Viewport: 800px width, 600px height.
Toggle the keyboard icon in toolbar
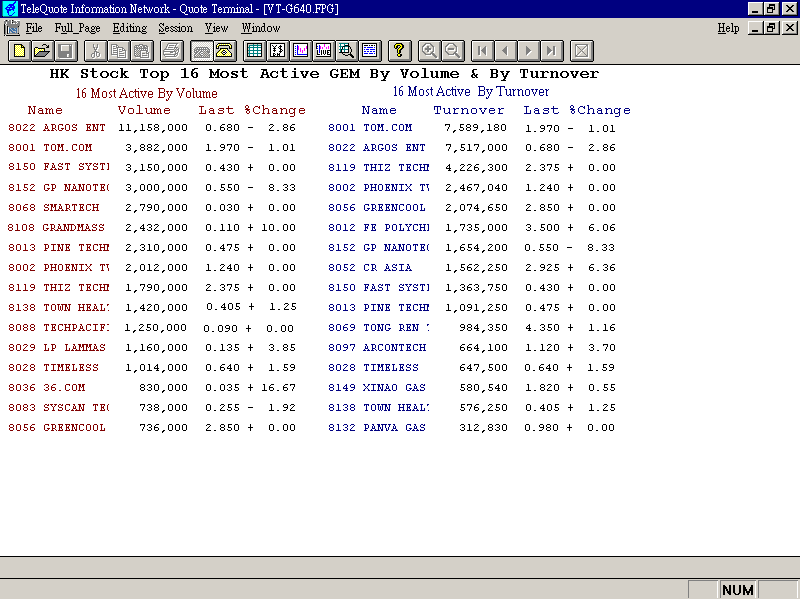201,51
